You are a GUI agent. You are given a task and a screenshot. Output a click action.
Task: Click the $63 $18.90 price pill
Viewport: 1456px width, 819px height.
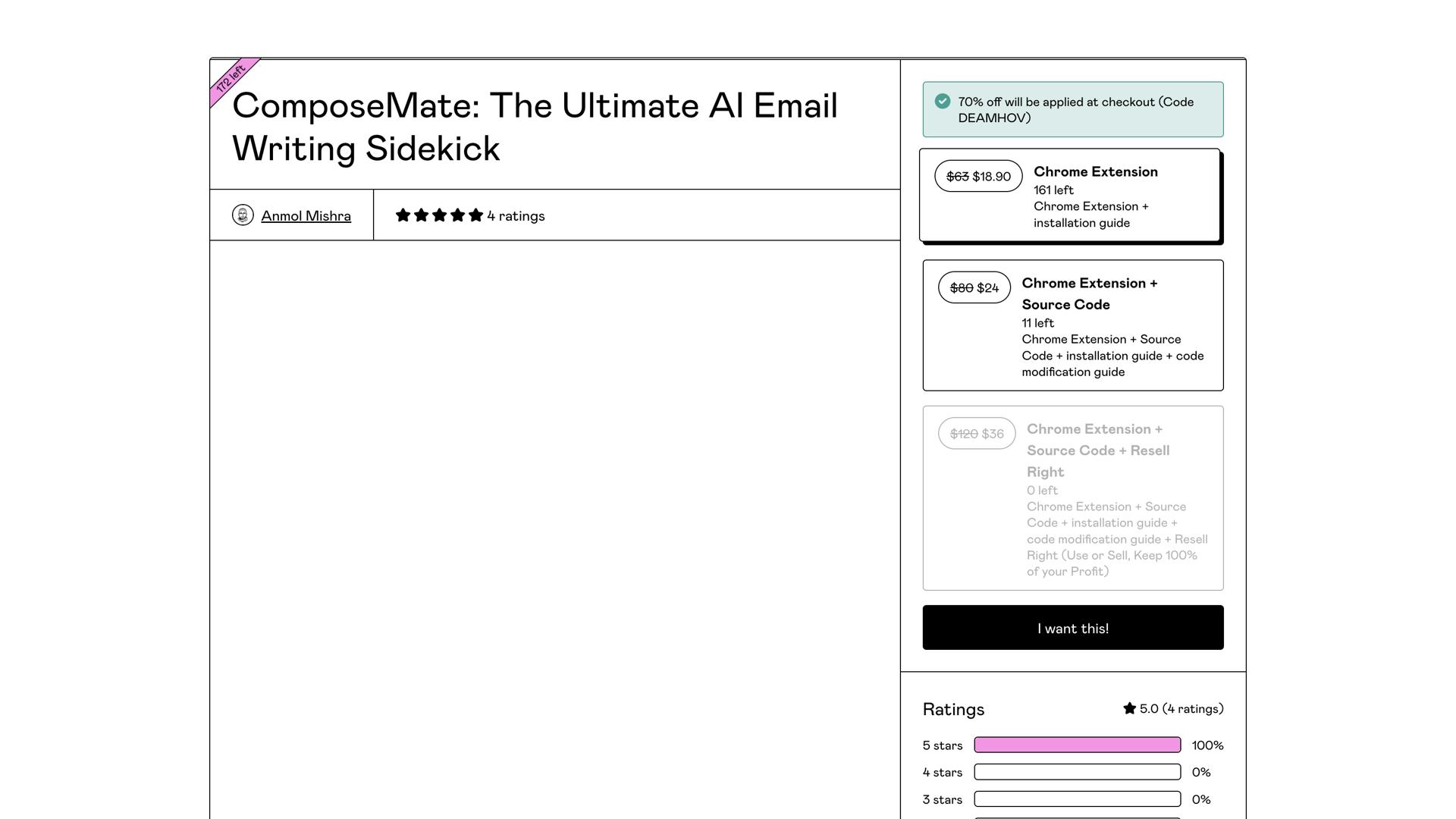point(978,177)
